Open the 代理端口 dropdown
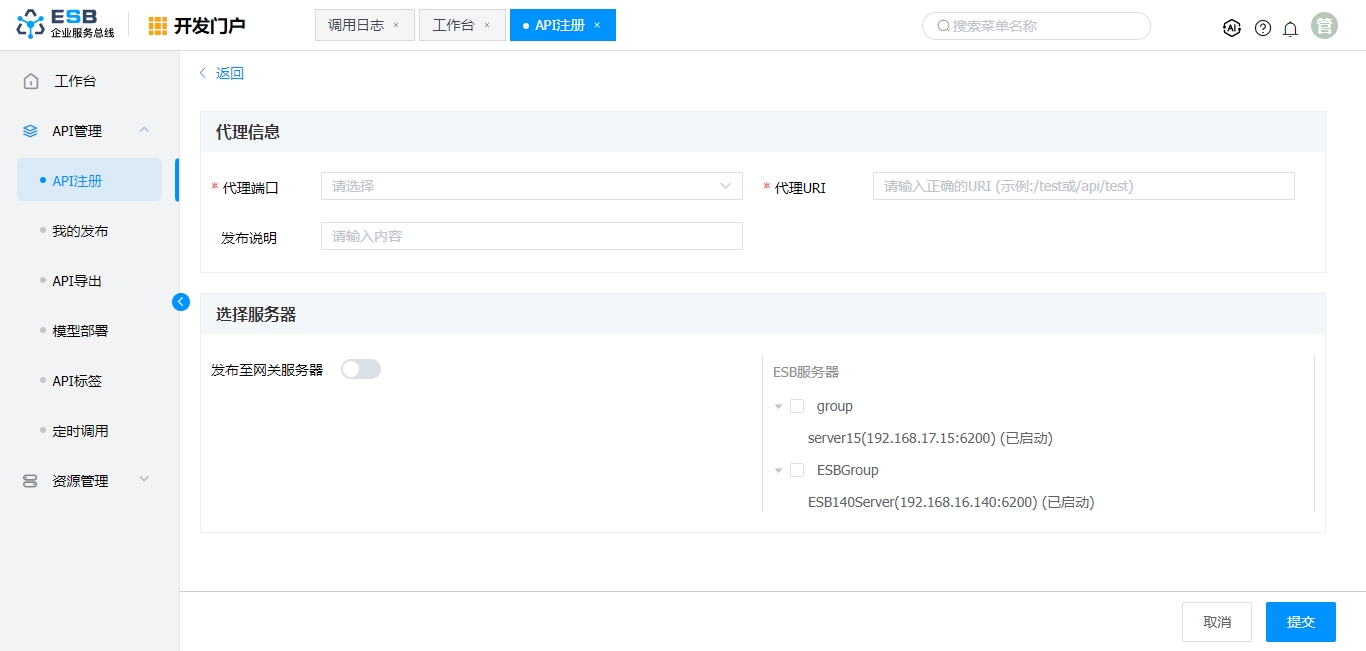 [531, 186]
